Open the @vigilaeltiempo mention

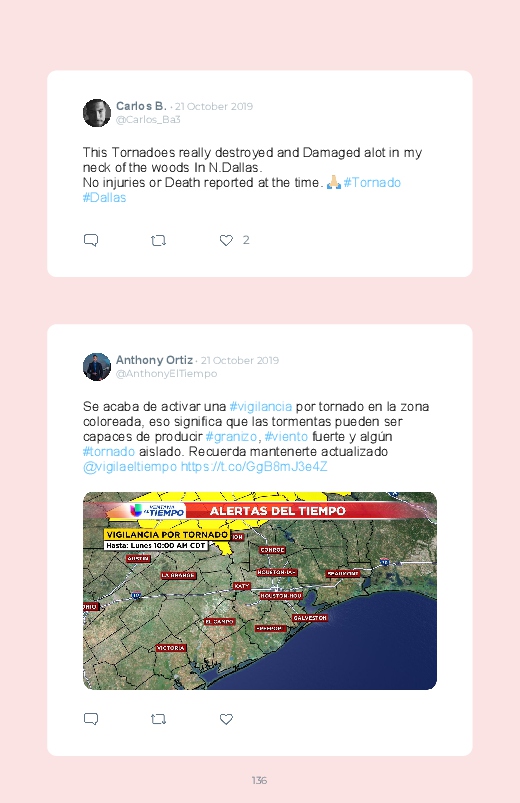point(130,467)
